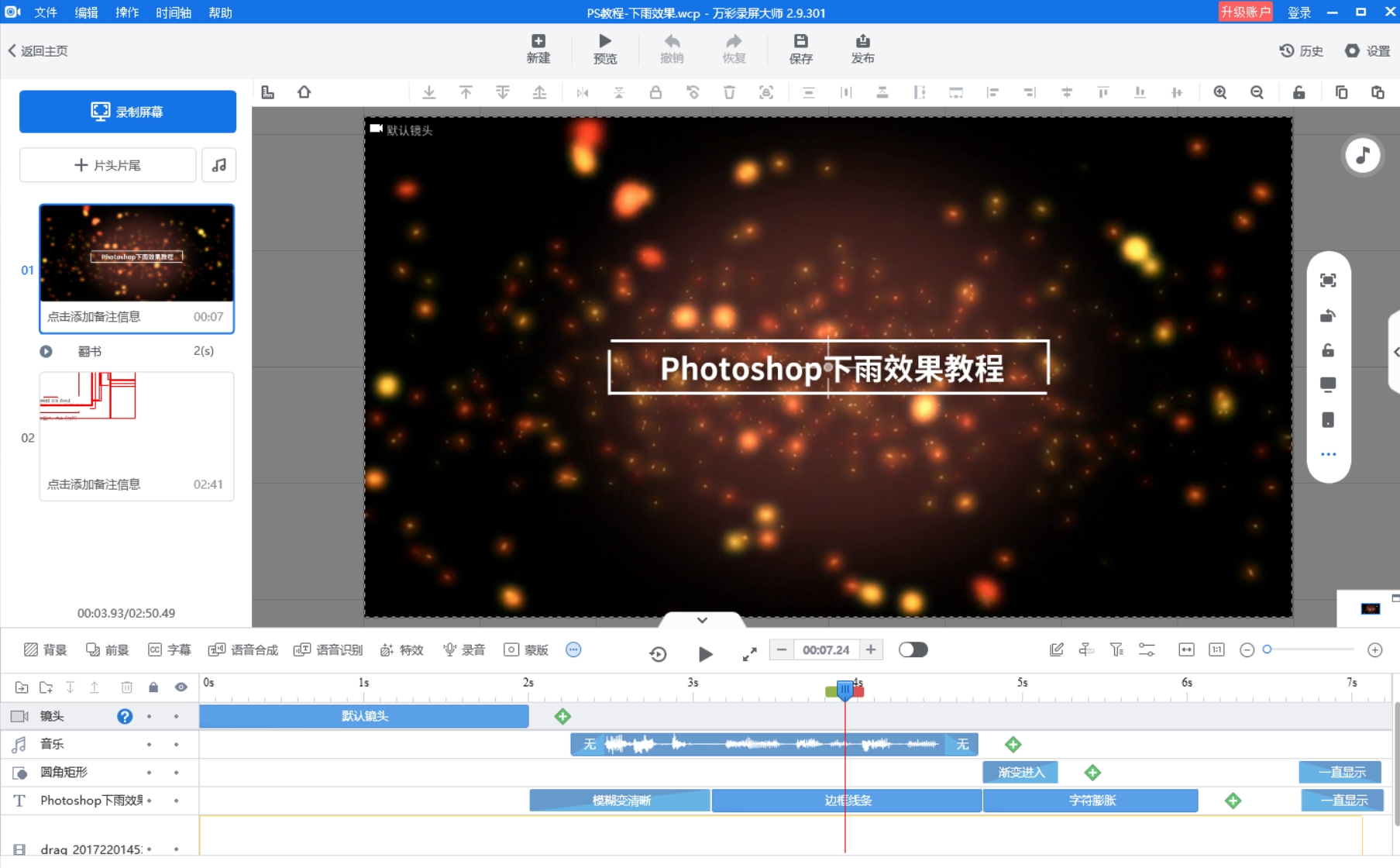Open the 录音 (Record audio) tab
The width and height of the screenshot is (1400, 868).
pos(463,649)
